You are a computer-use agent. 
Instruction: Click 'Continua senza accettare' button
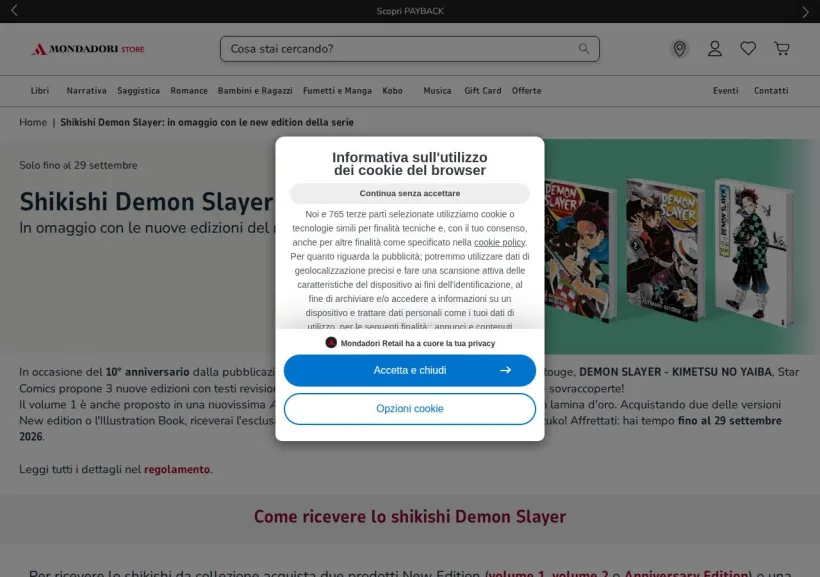tap(409, 193)
